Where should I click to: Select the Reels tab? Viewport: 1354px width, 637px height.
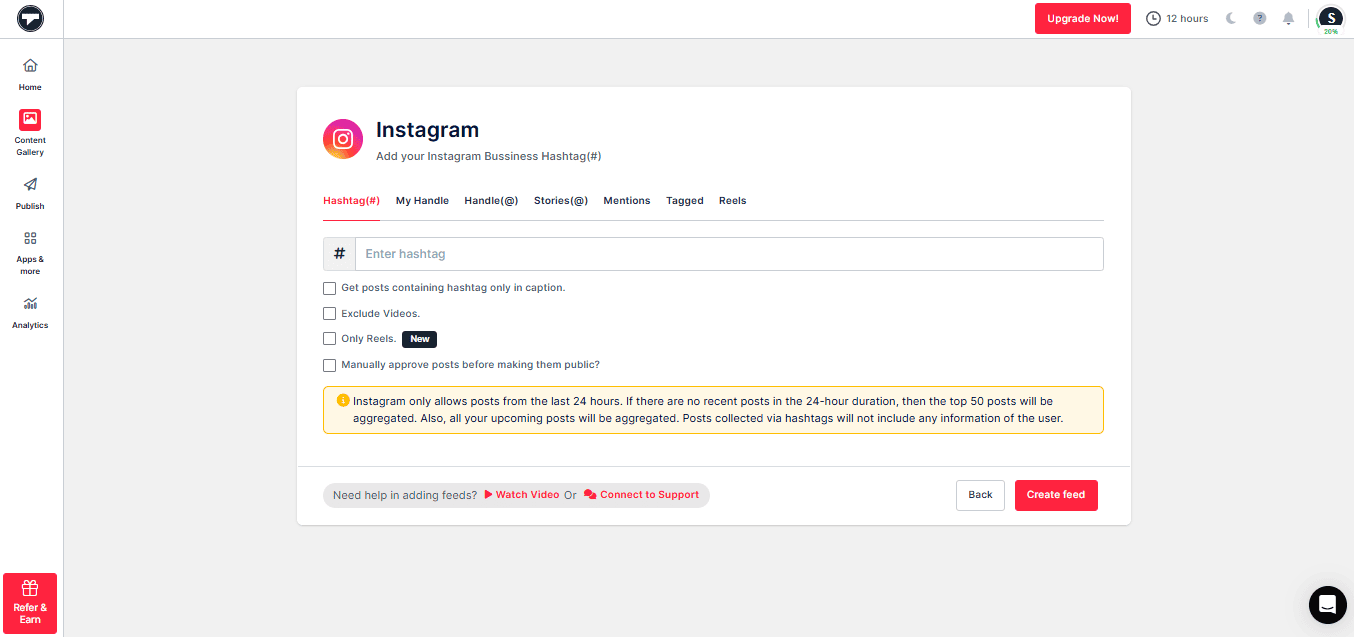pyautogui.click(x=732, y=200)
